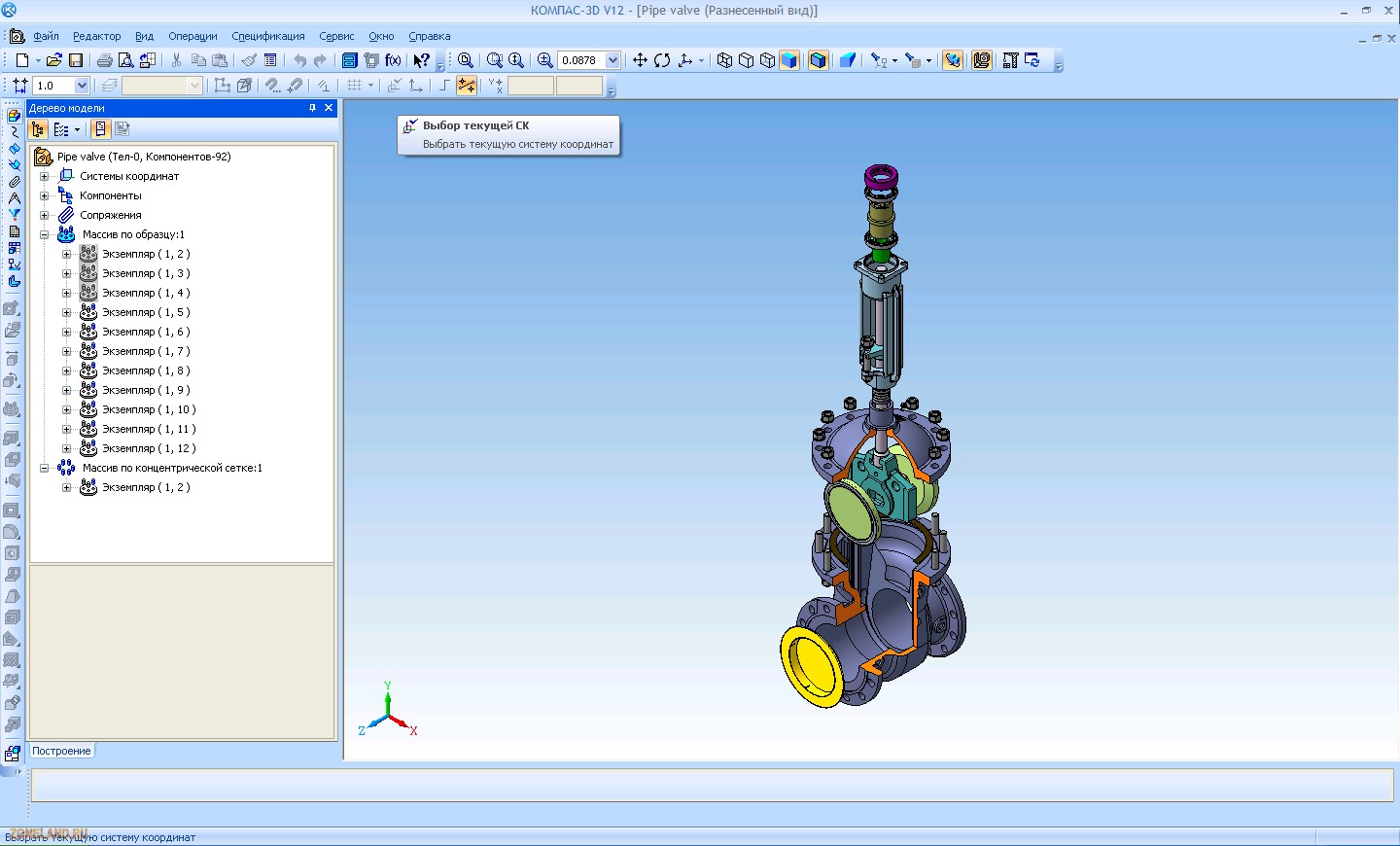Toggle the section view display button
Image resolution: width=1400 pixels, height=846 pixels.
click(x=953, y=60)
